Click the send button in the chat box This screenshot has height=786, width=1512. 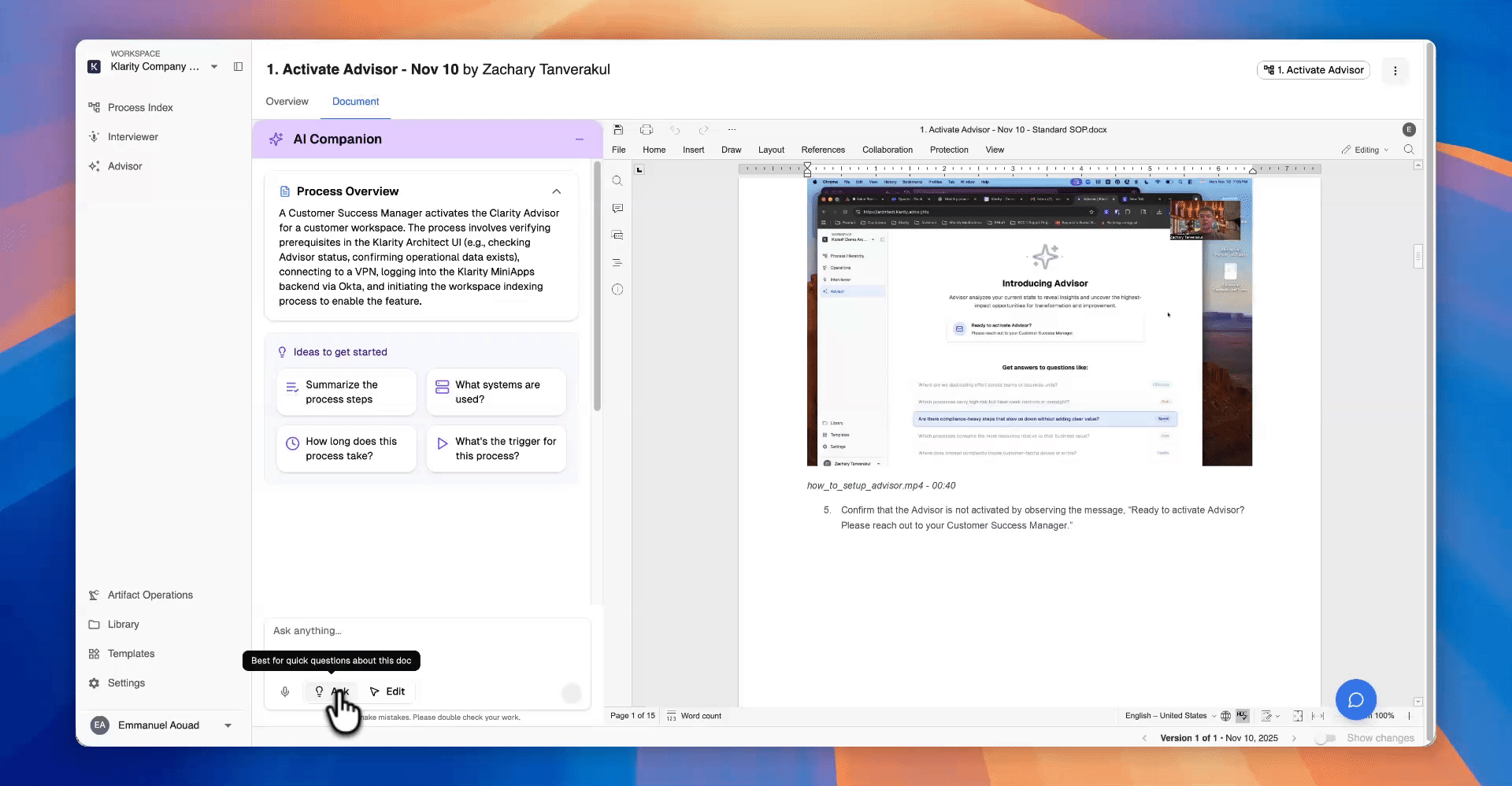click(572, 693)
